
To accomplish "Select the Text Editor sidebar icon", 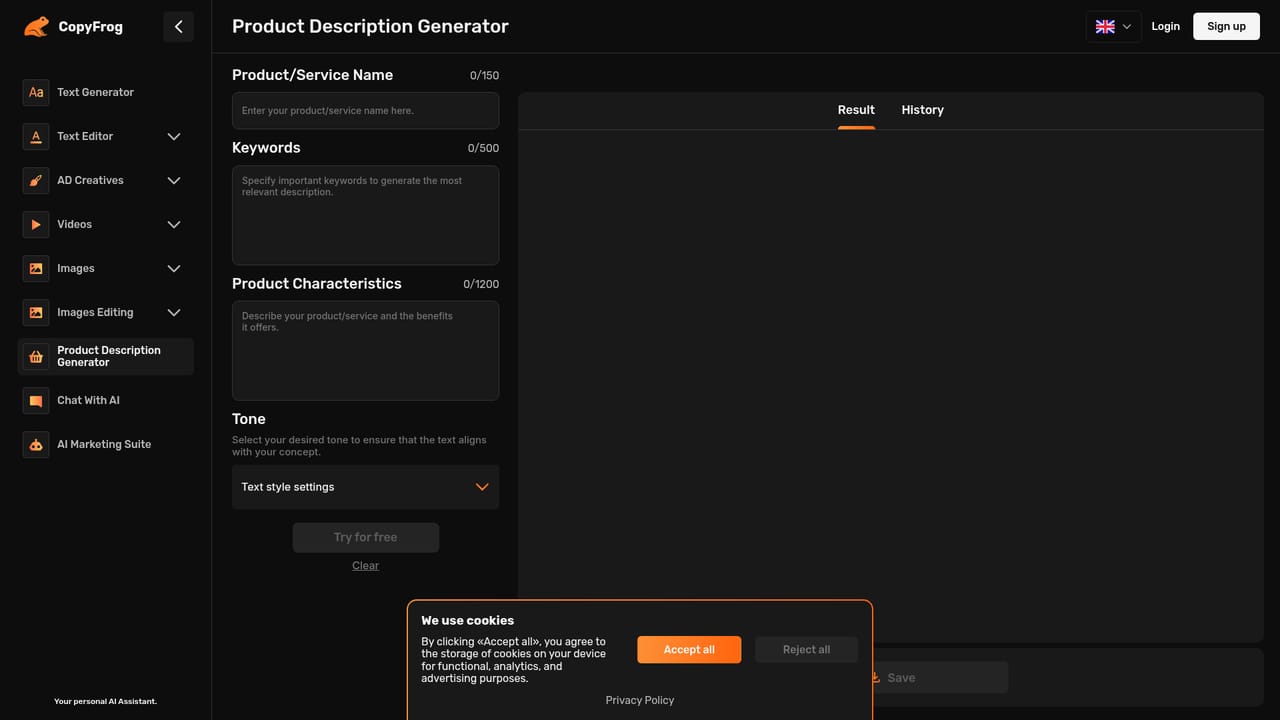I will point(36,136).
